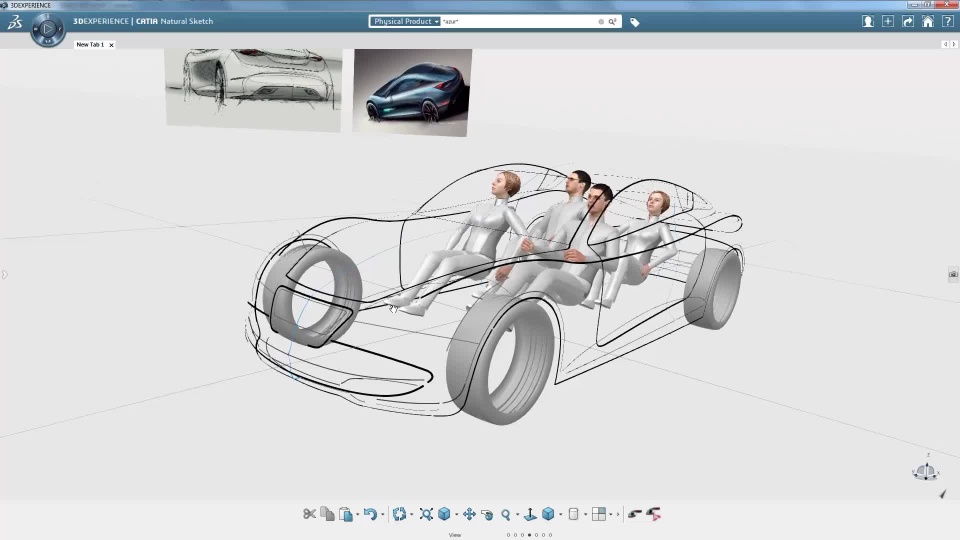
Task: Select the first toolbar page dot
Action: (508, 535)
